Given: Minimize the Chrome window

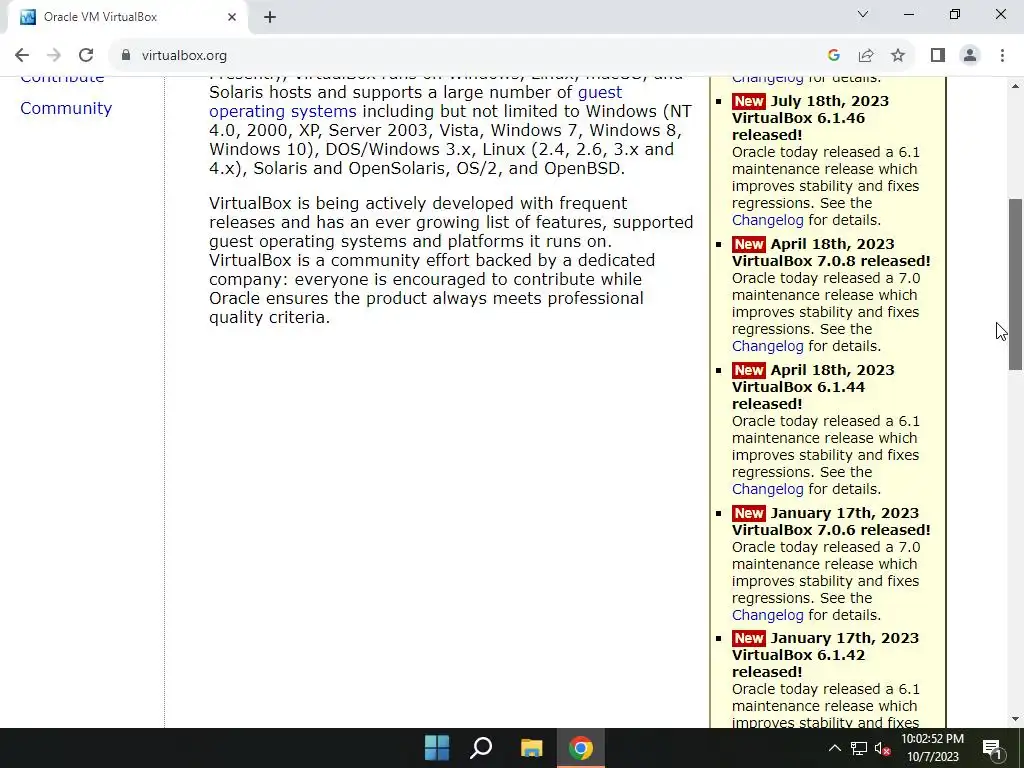Looking at the screenshot, I should click(x=908, y=14).
